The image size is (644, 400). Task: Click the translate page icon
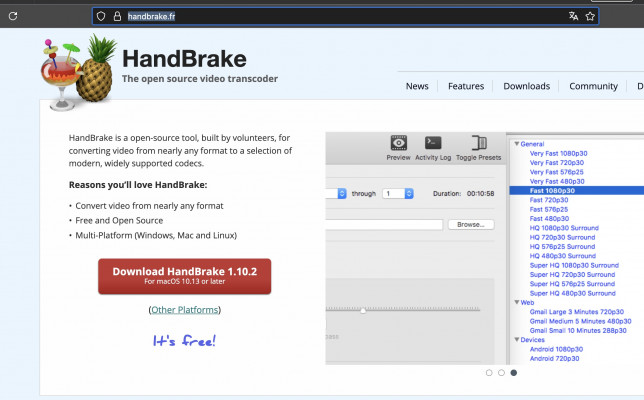click(573, 16)
